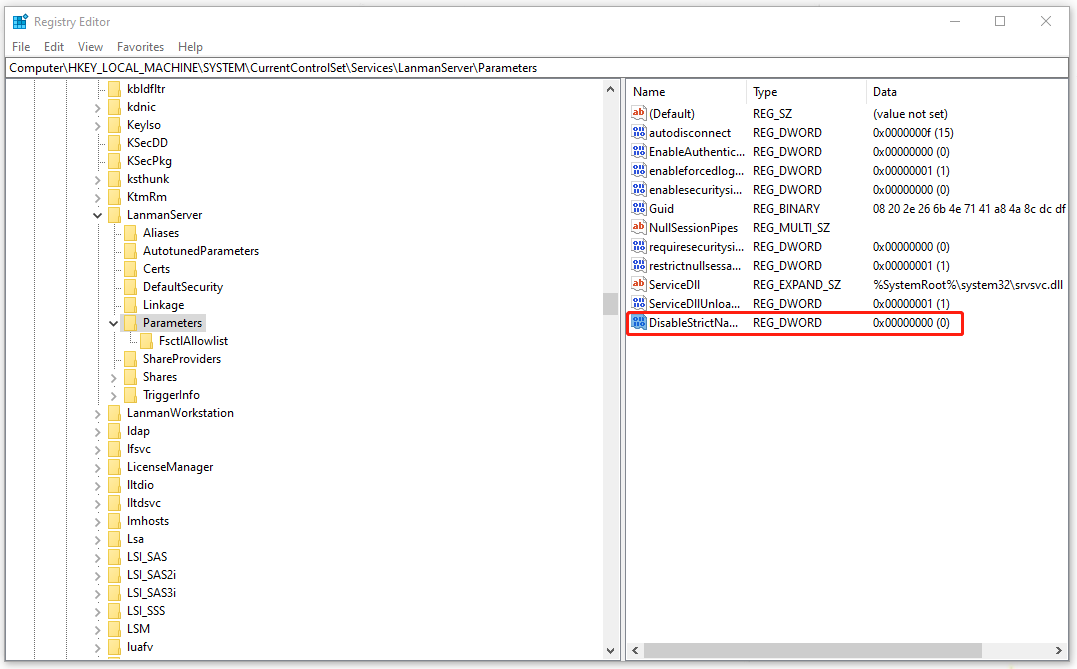Viewport: 1077px width, 669px height.
Task: Click the REG_DWORD icon next to autodisconnect
Action: click(639, 132)
